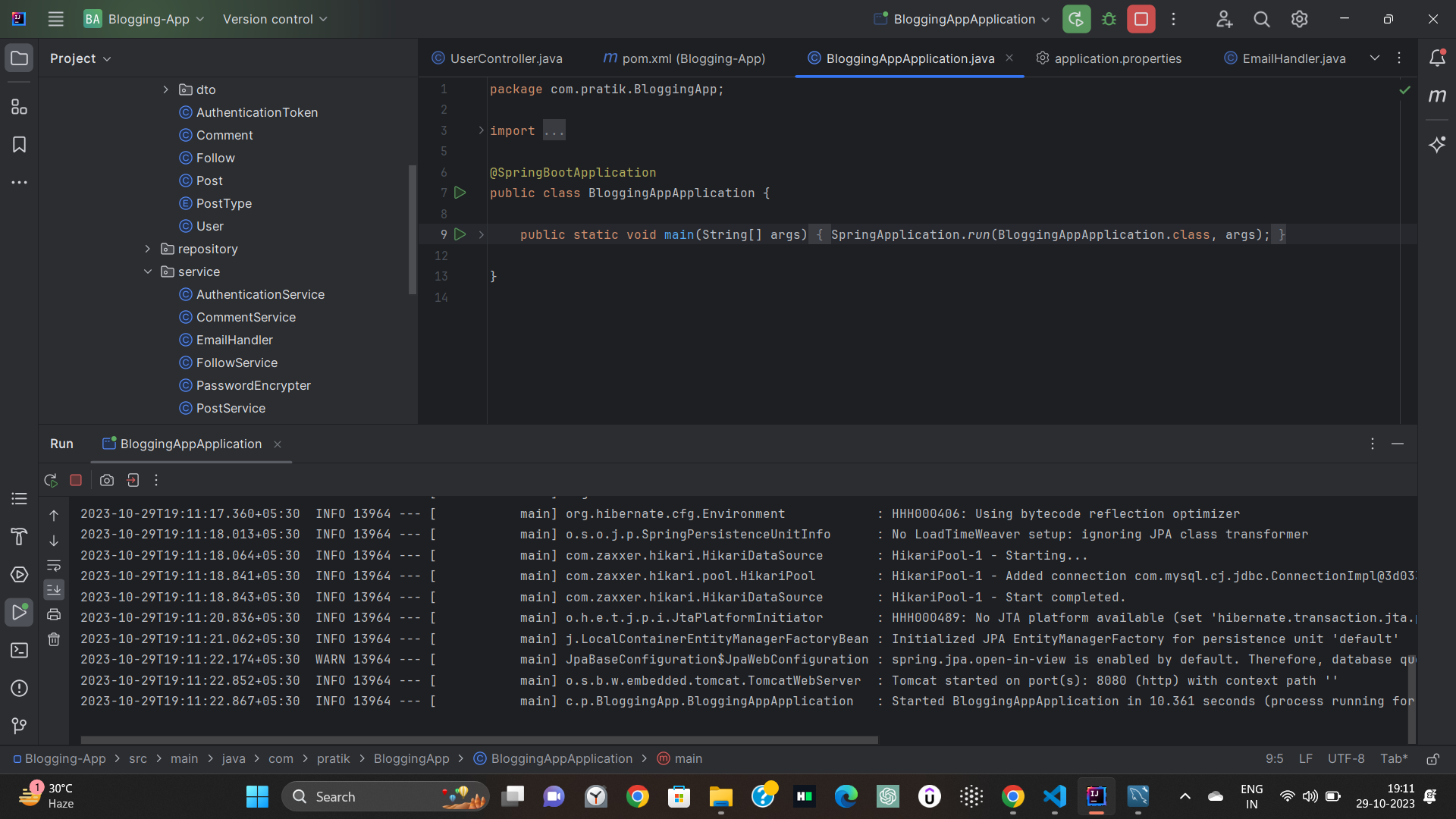The height and width of the screenshot is (819, 1456).
Task: Open the Services tool window
Action: tap(19, 575)
